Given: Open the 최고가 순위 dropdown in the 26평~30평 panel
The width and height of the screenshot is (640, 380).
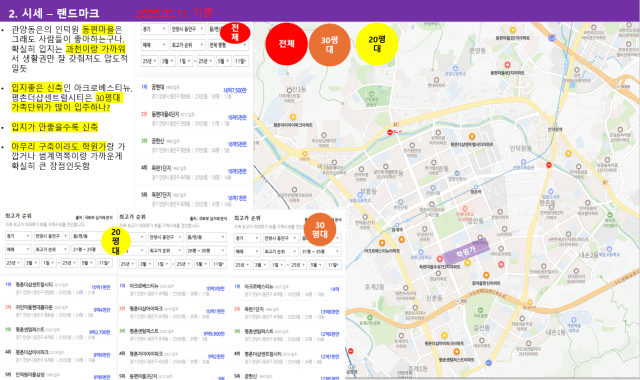Looking at the screenshot, I should tap(165, 250).
